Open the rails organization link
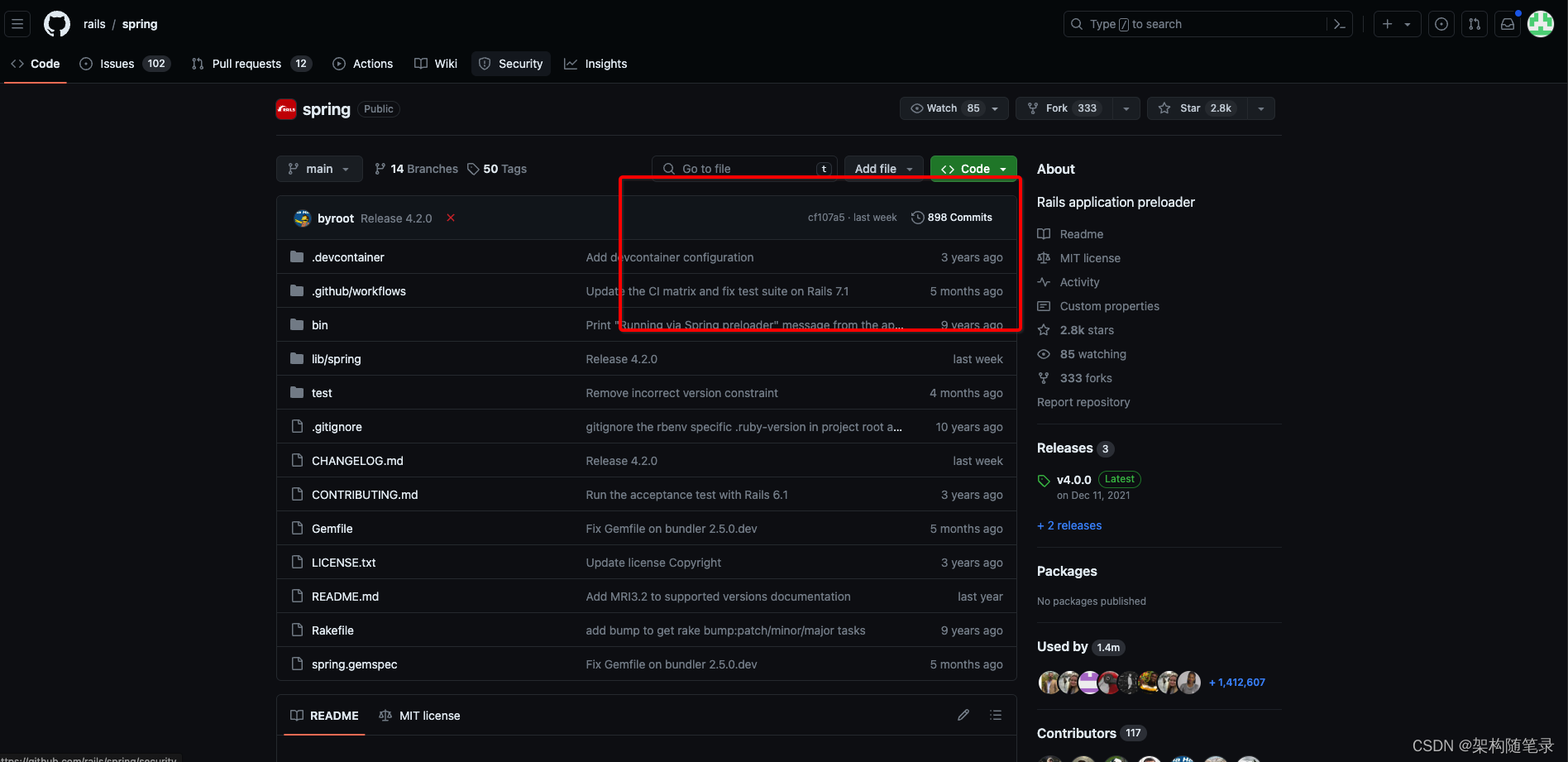1568x762 pixels. (94, 24)
